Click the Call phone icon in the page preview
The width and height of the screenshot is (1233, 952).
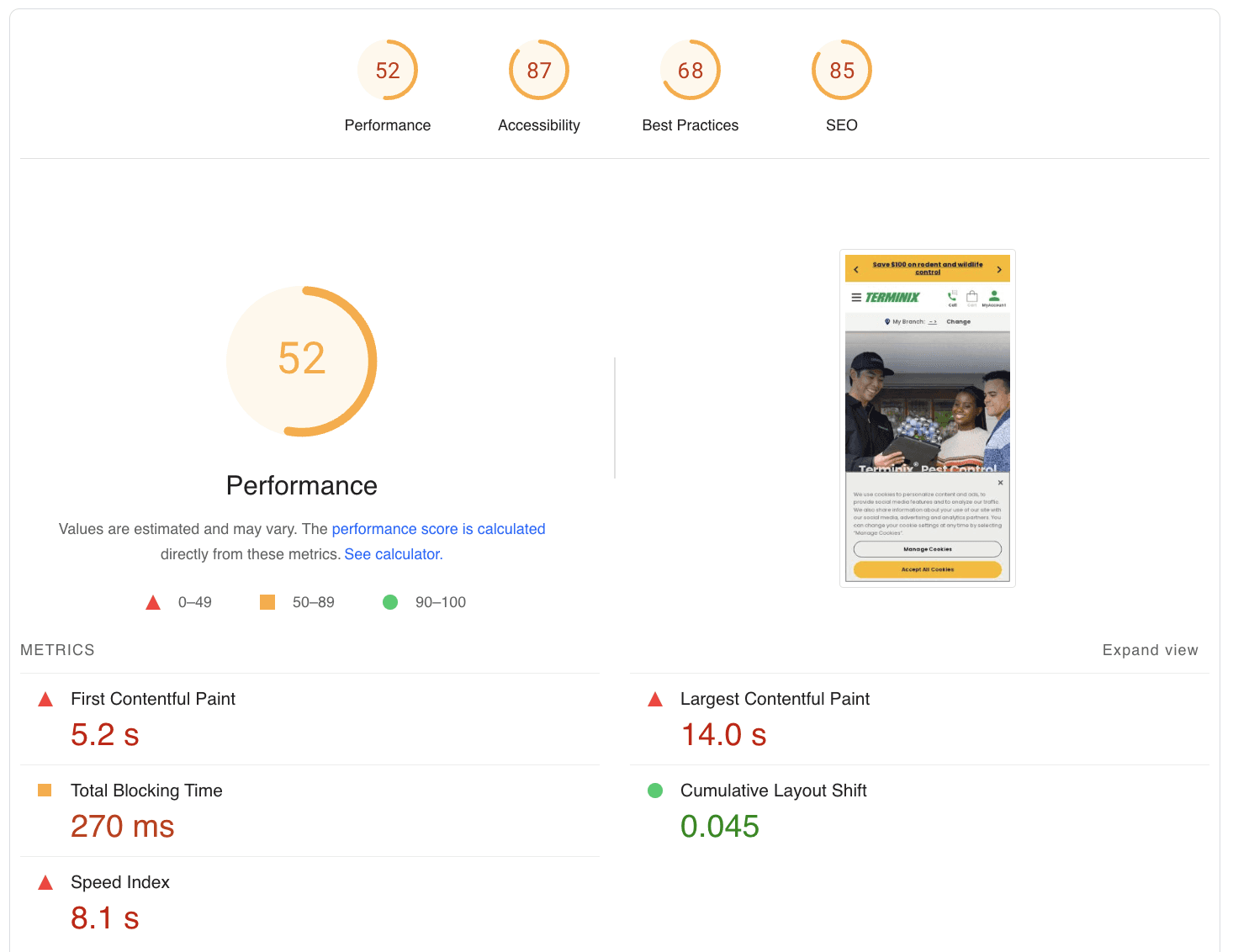click(951, 296)
